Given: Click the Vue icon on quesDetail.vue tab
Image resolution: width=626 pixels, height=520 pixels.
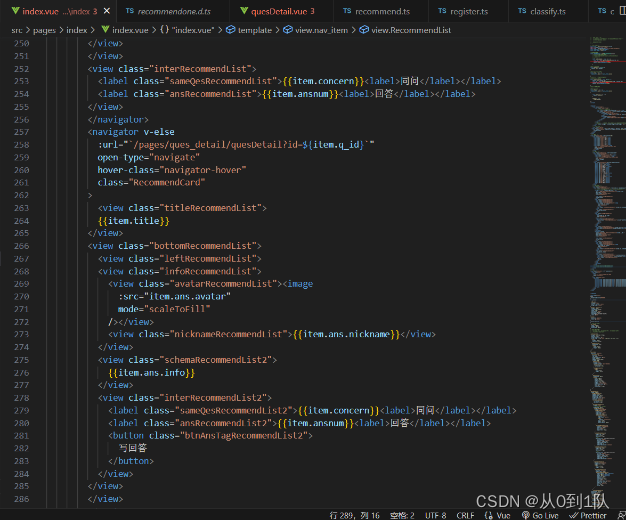Looking at the screenshot, I should pos(244,11).
